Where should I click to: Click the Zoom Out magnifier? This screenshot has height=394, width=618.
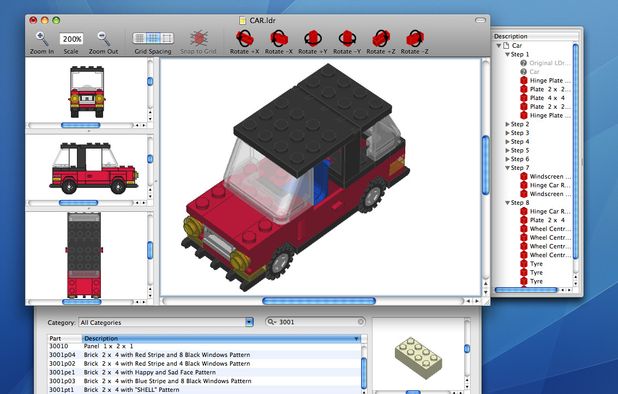point(103,39)
